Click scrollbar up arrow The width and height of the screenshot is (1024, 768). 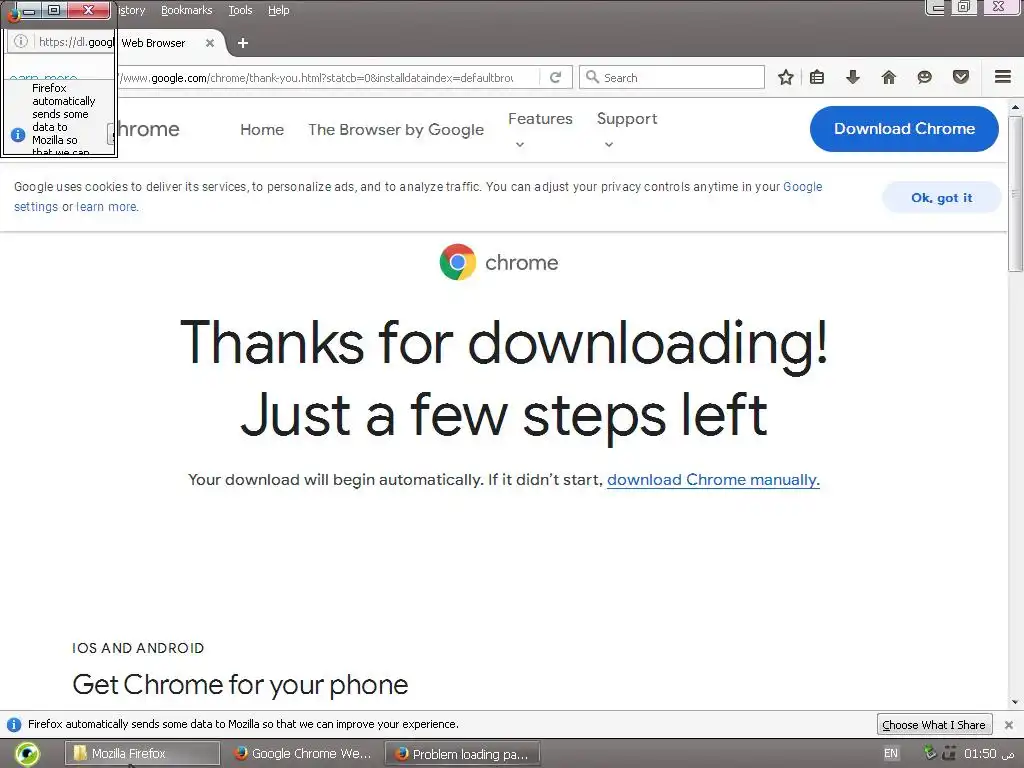[x=1015, y=106]
